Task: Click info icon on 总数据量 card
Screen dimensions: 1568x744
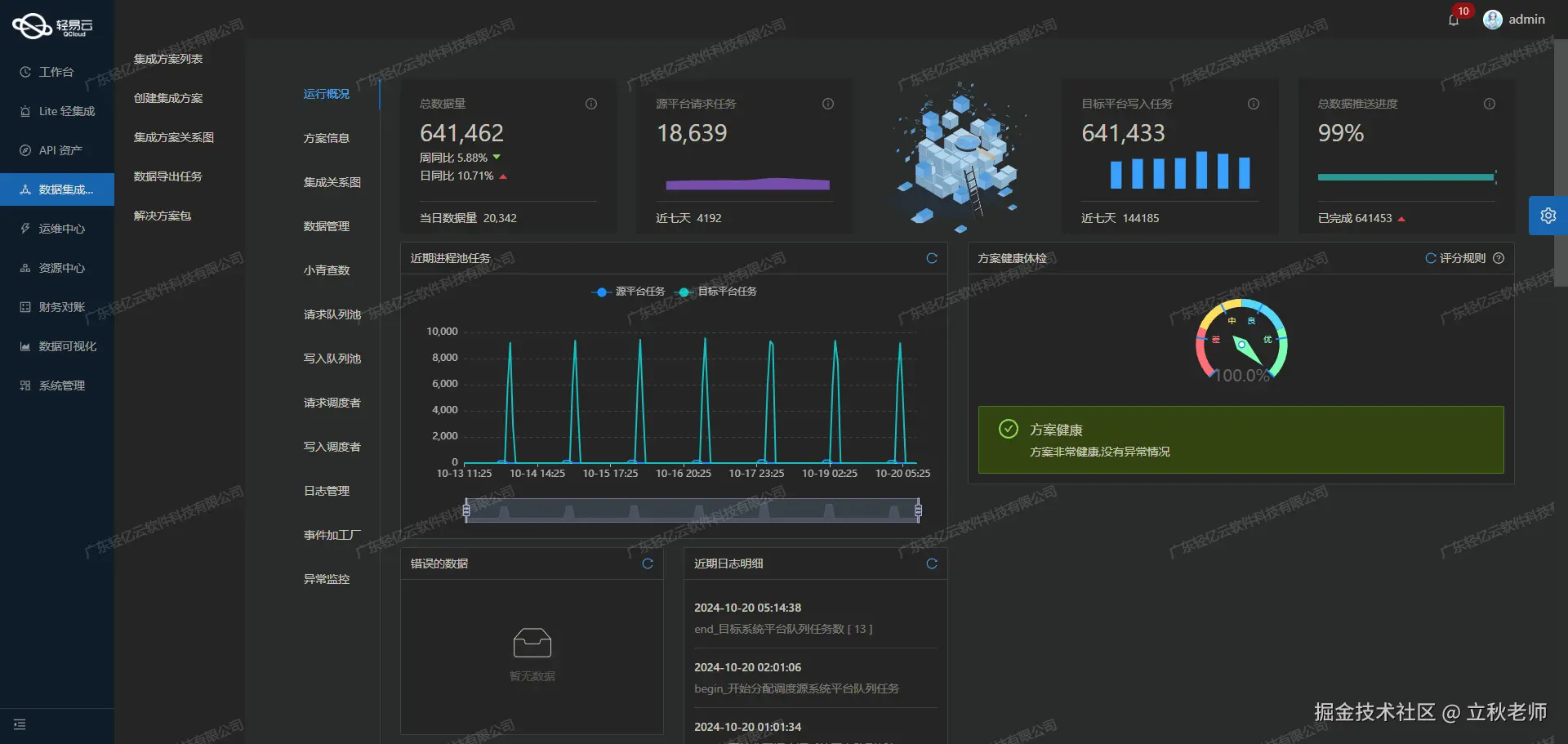Action: click(x=591, y=104)
